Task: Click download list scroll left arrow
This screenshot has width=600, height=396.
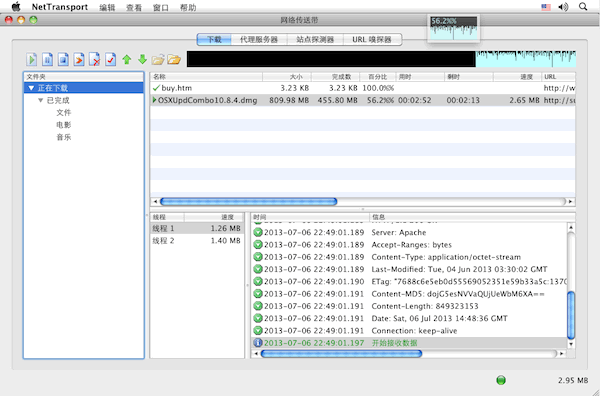Action: (x=155, y=201)
